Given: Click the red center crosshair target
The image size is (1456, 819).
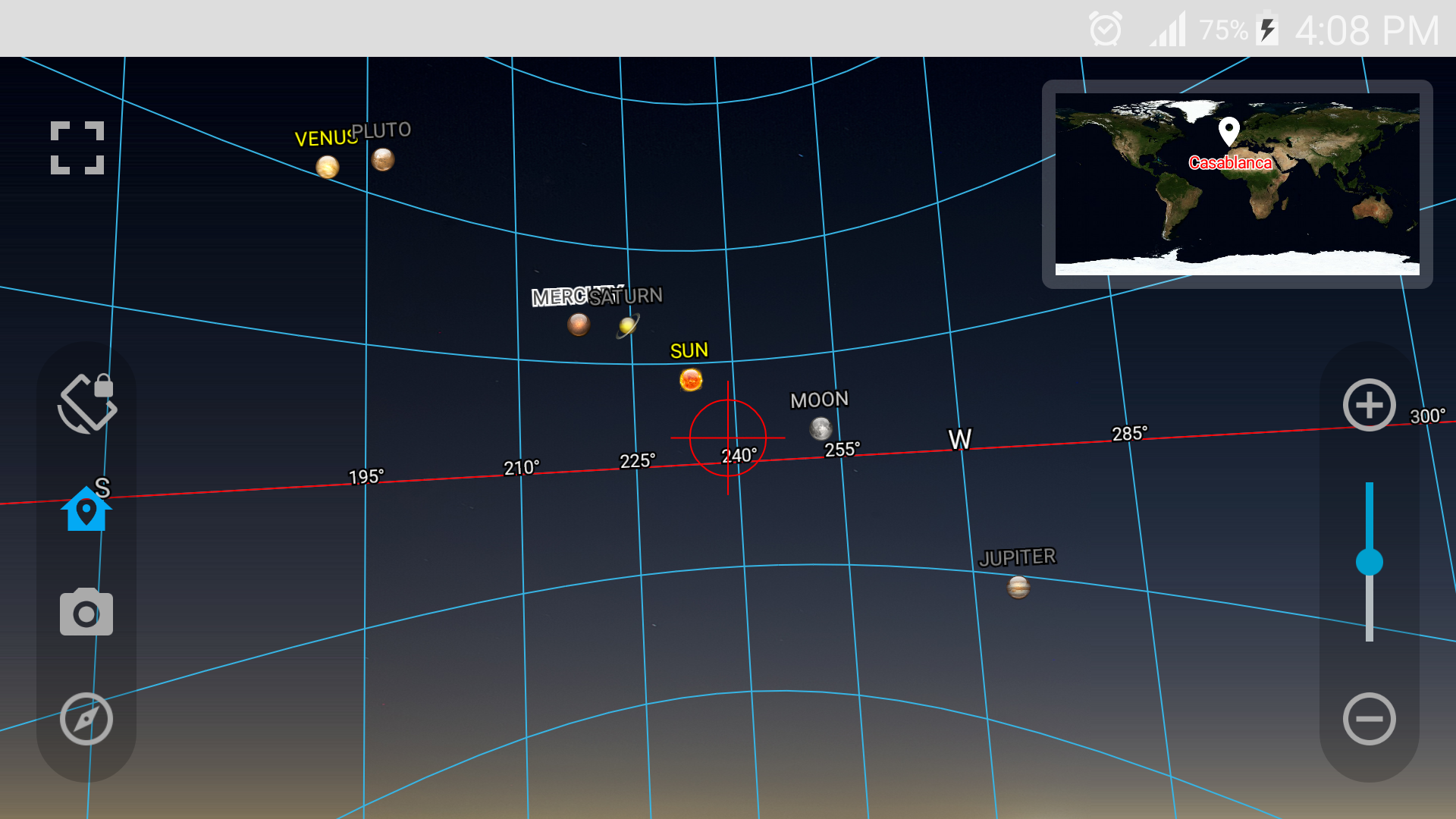Looking at the screenshot, I should point(728,438).
